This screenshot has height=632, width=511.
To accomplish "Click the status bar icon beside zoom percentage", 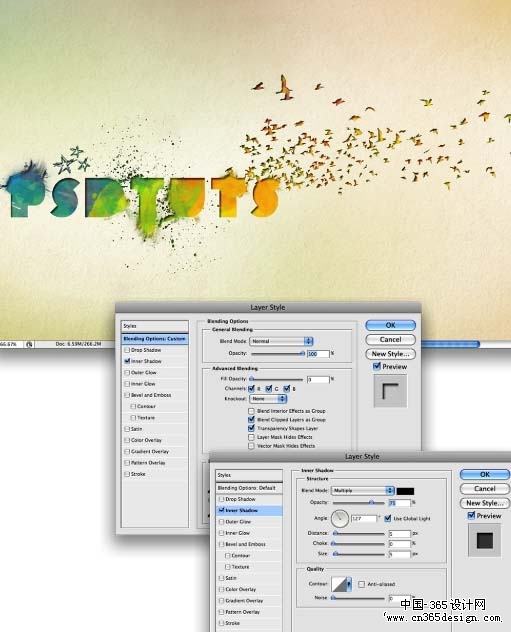I will 29,344.
